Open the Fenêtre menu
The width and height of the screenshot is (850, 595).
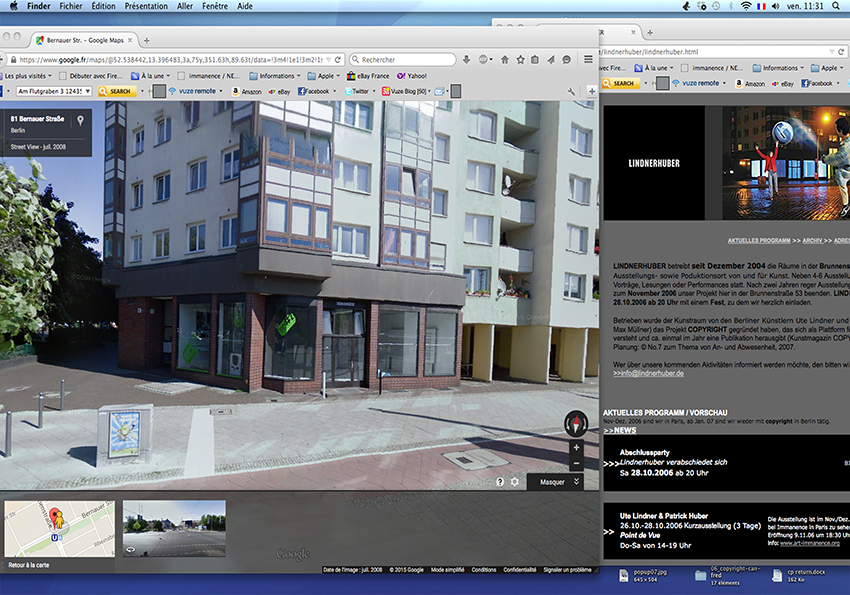click(x=215, y=6)
